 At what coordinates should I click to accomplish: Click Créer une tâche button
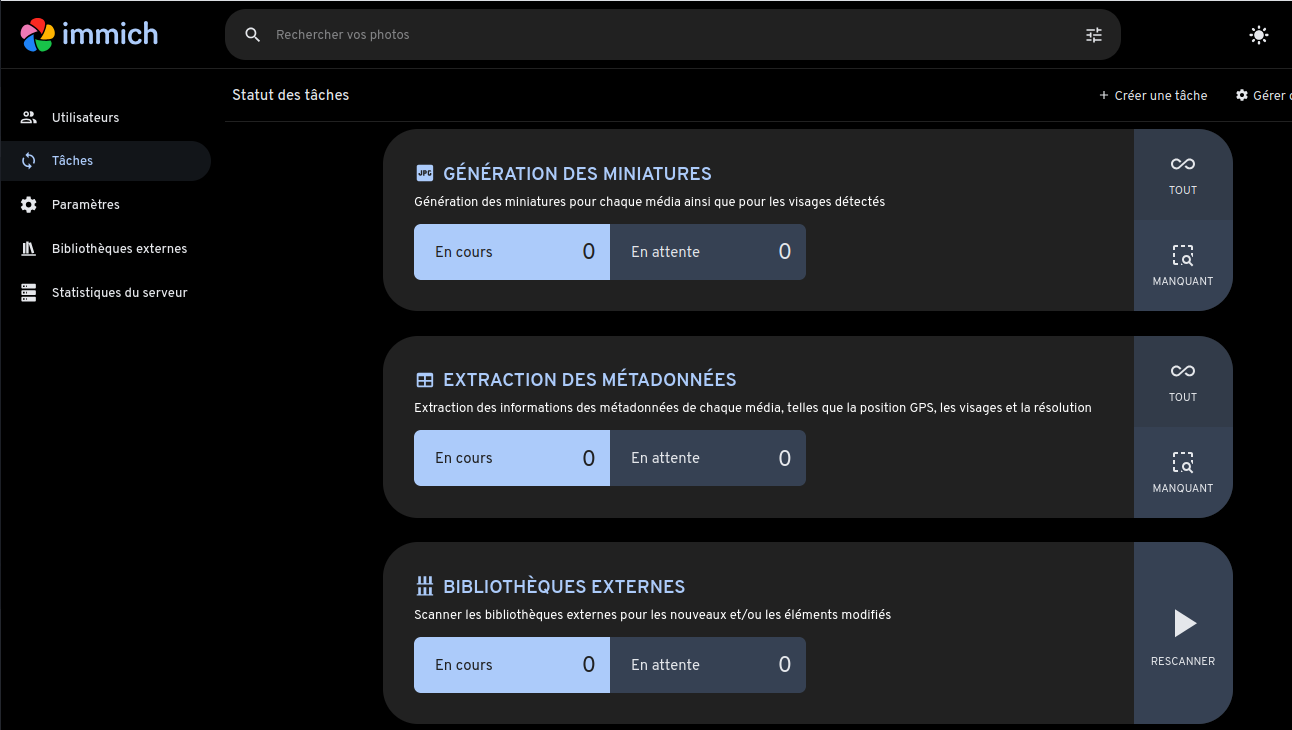1153,96
